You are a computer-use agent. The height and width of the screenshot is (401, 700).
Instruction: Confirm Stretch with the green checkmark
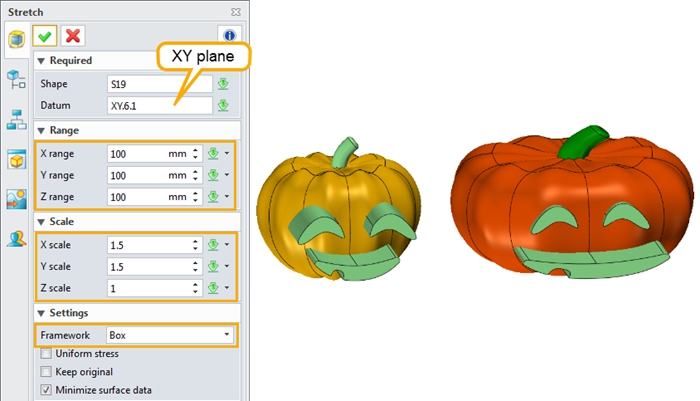[x=45, y=36]
